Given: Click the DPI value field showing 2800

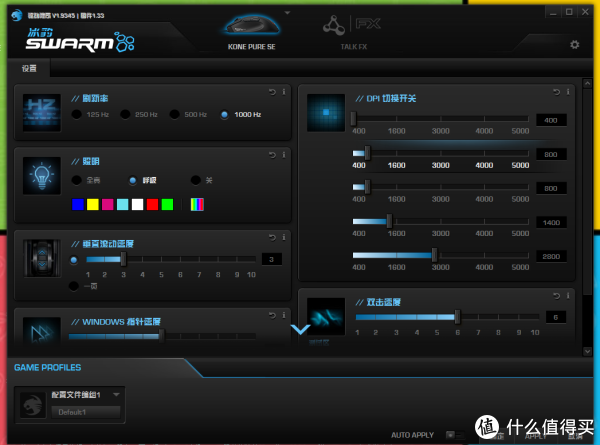Looking at the screenshot, I should coord(551,256).
